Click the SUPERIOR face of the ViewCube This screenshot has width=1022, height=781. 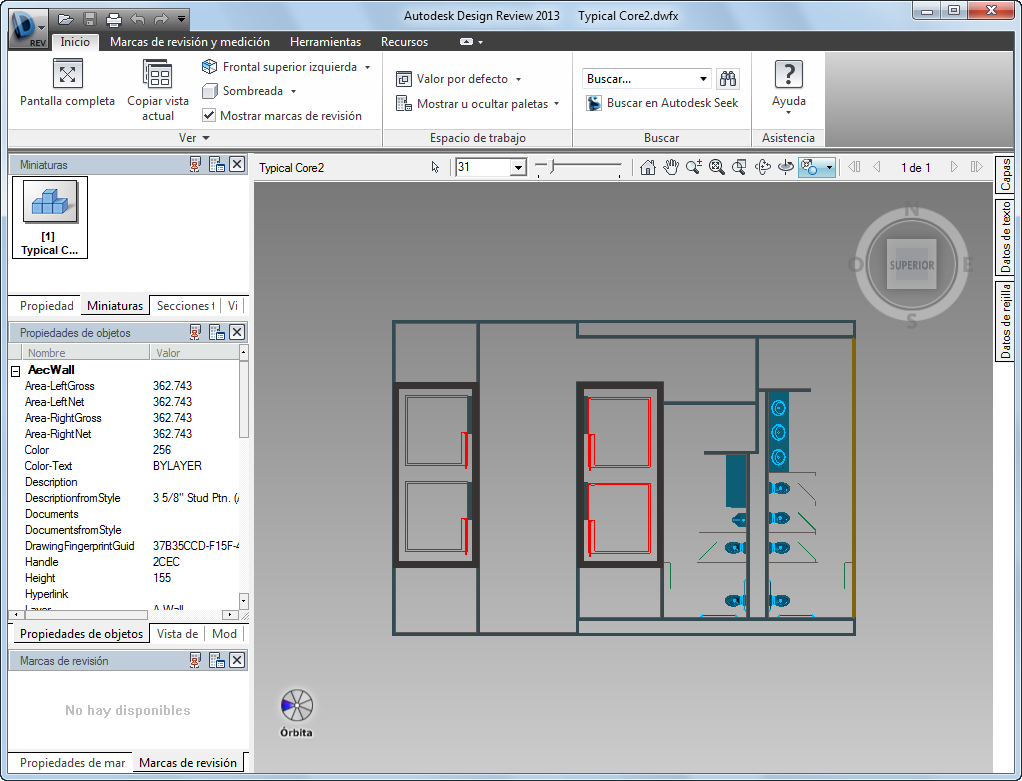pos(912,264)
